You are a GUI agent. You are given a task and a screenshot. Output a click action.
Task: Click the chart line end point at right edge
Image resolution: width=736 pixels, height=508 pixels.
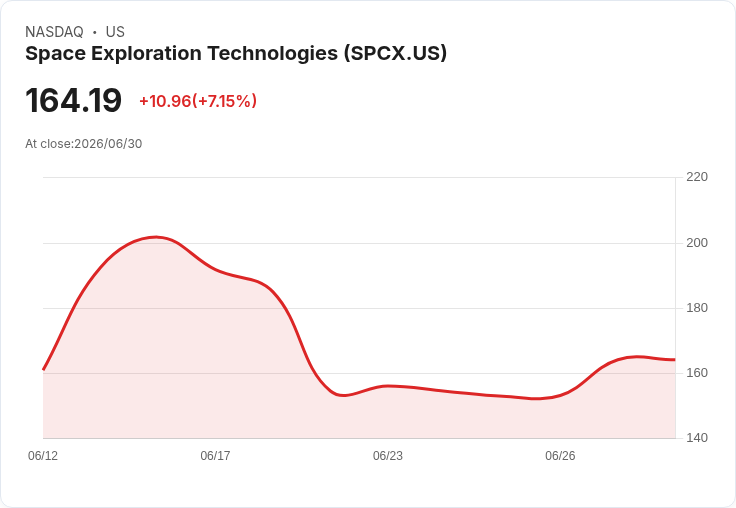pos(675,360)
